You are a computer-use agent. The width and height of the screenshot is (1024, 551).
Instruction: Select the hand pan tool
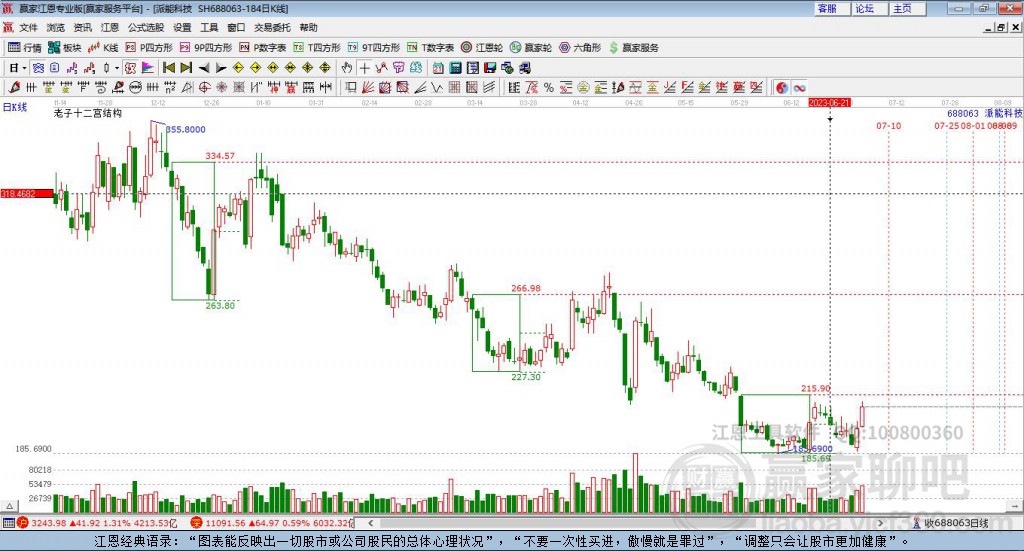pyautogui.click(x=347, y=68)
